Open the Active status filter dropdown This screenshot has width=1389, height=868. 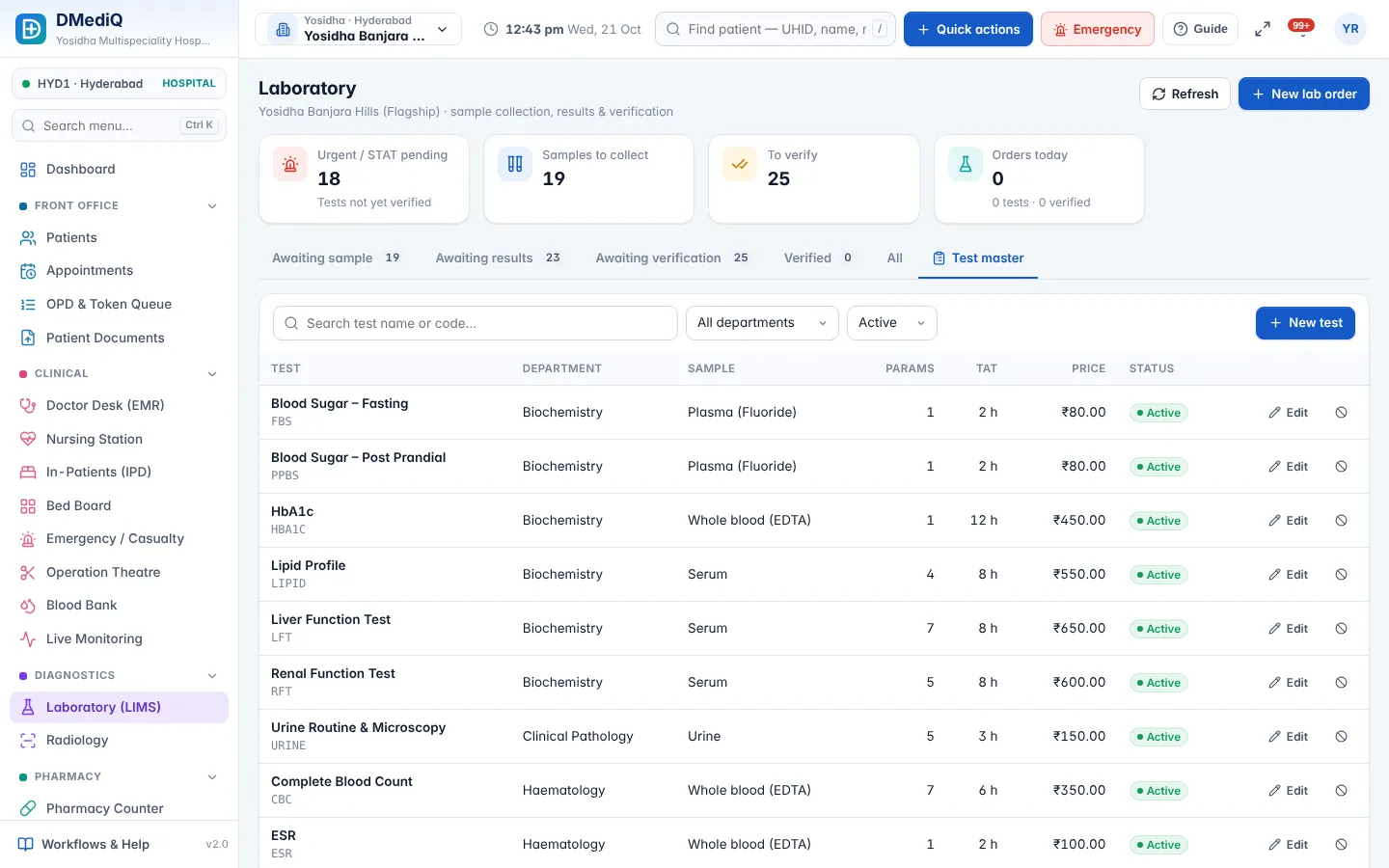(x=891, y=323)
